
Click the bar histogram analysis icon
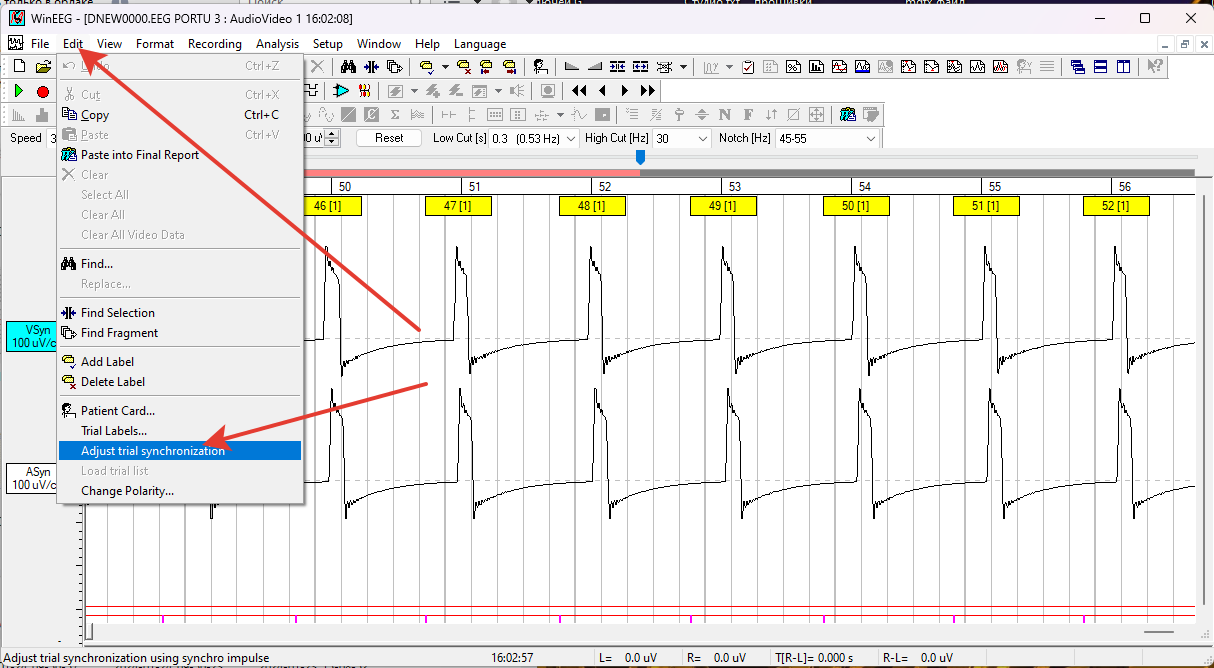(x=816, y=67)
